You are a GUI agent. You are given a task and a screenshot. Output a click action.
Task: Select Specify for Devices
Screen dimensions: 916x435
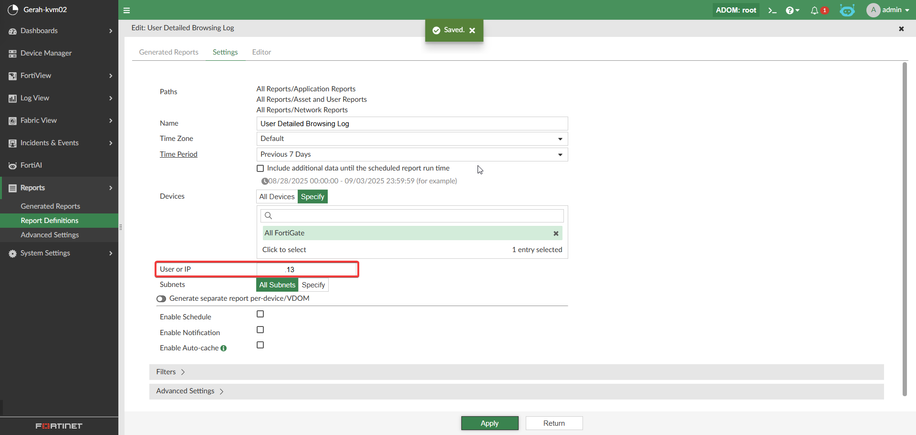coord(313,197)
